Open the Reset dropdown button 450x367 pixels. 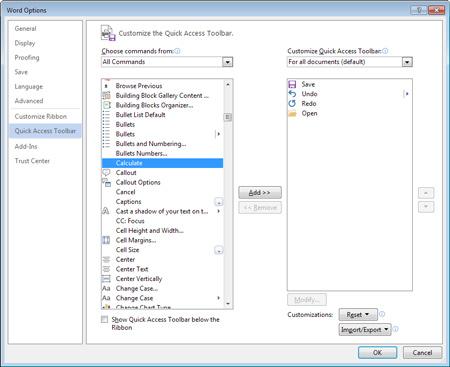[x=358, y=315]
